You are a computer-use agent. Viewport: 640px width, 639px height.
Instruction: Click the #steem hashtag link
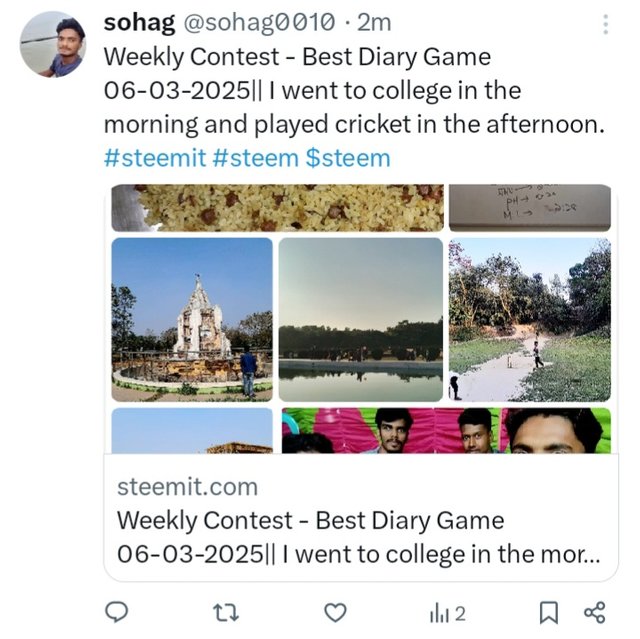(x=254, y=158)
